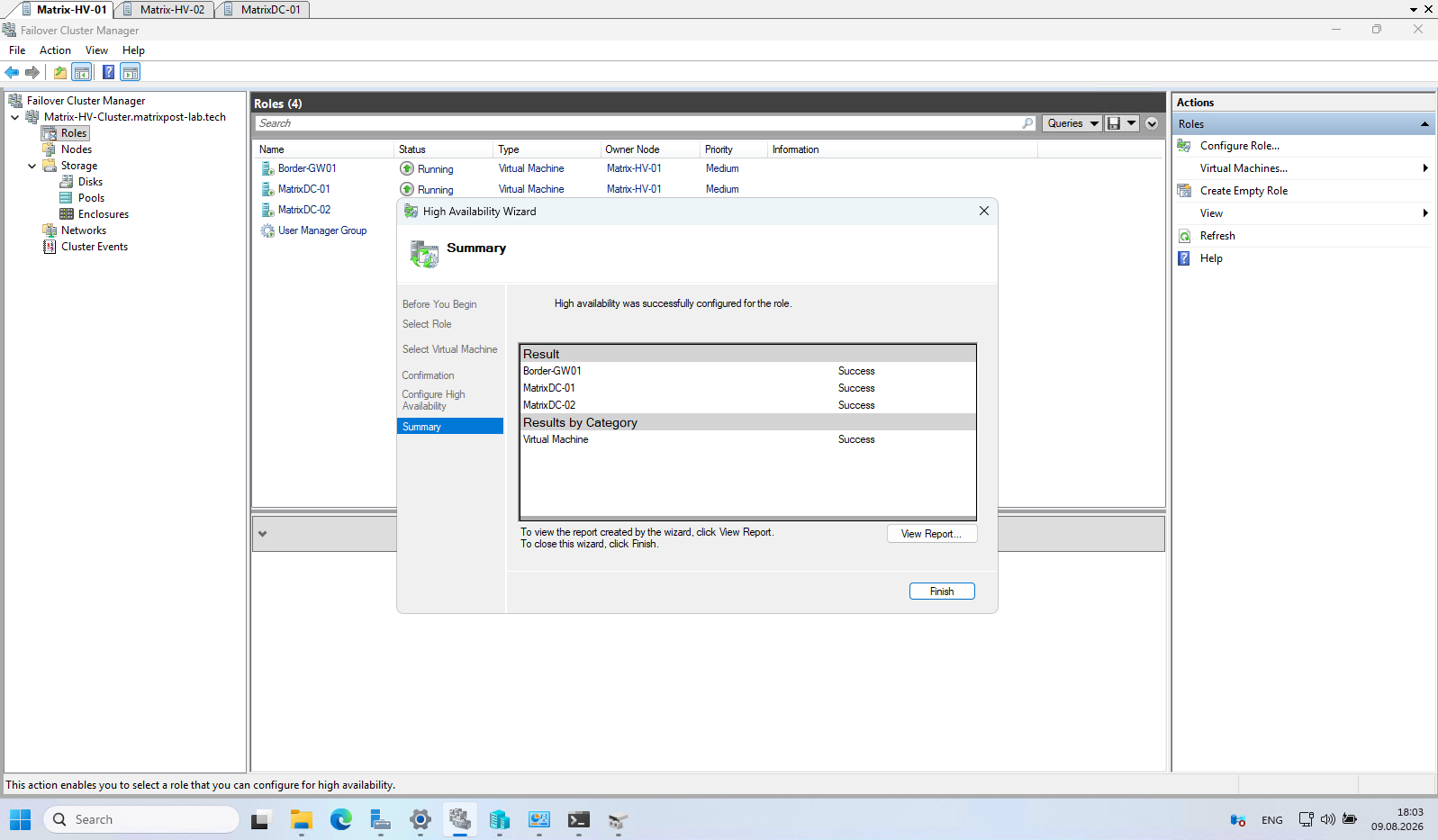Click Refresh in the Actions pane
Screen dimensions: 1438x840
pyautogui.click(x=1217, y=236)
